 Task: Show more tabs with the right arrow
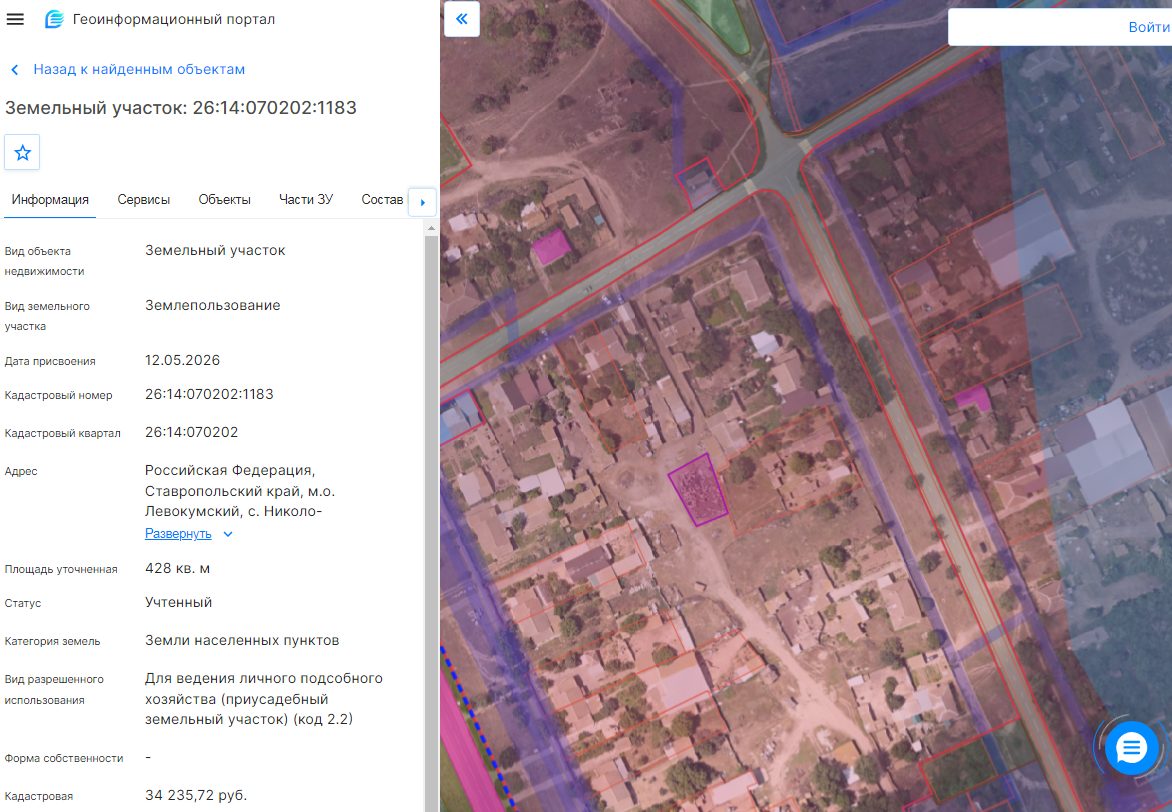point(422,202)
